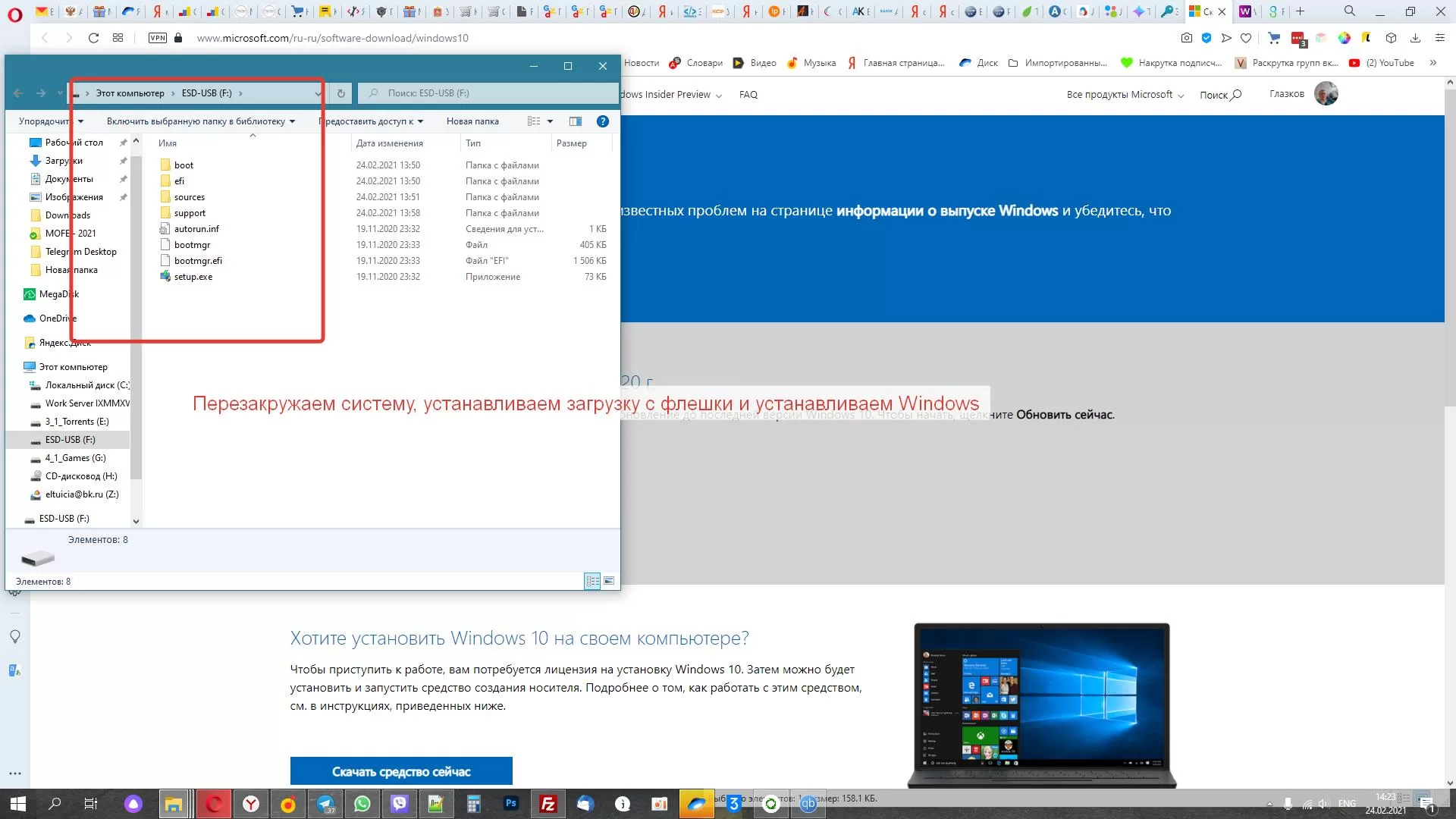Select the setup.exe file

(x=193, y=277)
